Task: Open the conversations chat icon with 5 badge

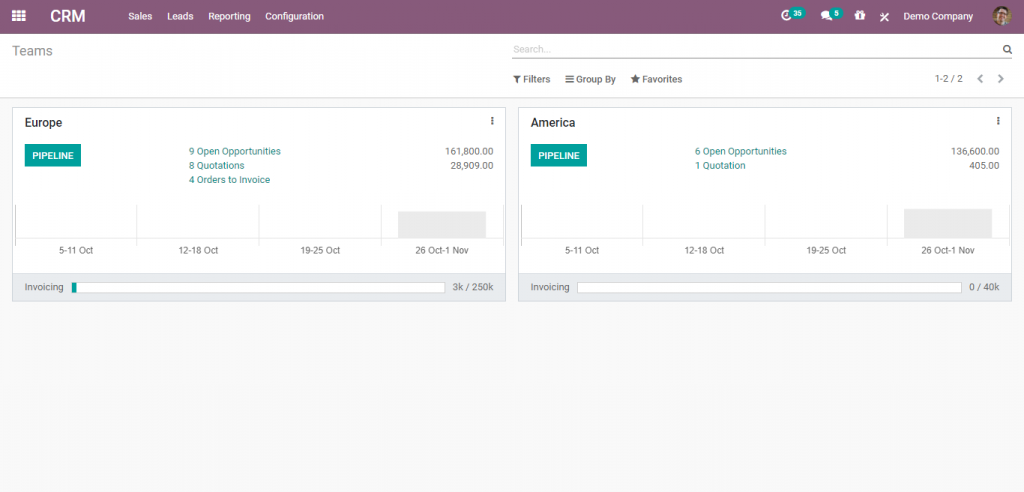Action: click(831, 14)
